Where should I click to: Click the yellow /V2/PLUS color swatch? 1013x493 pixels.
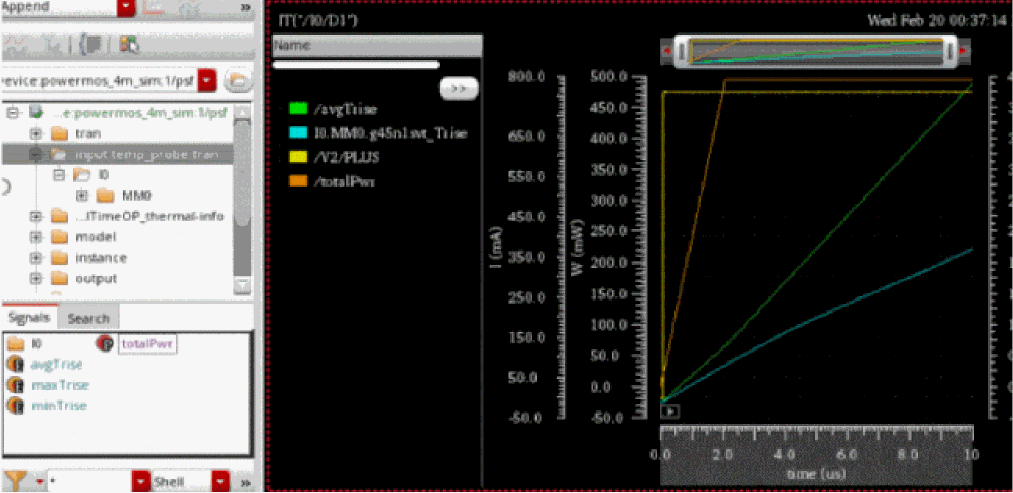coord(298,158)
